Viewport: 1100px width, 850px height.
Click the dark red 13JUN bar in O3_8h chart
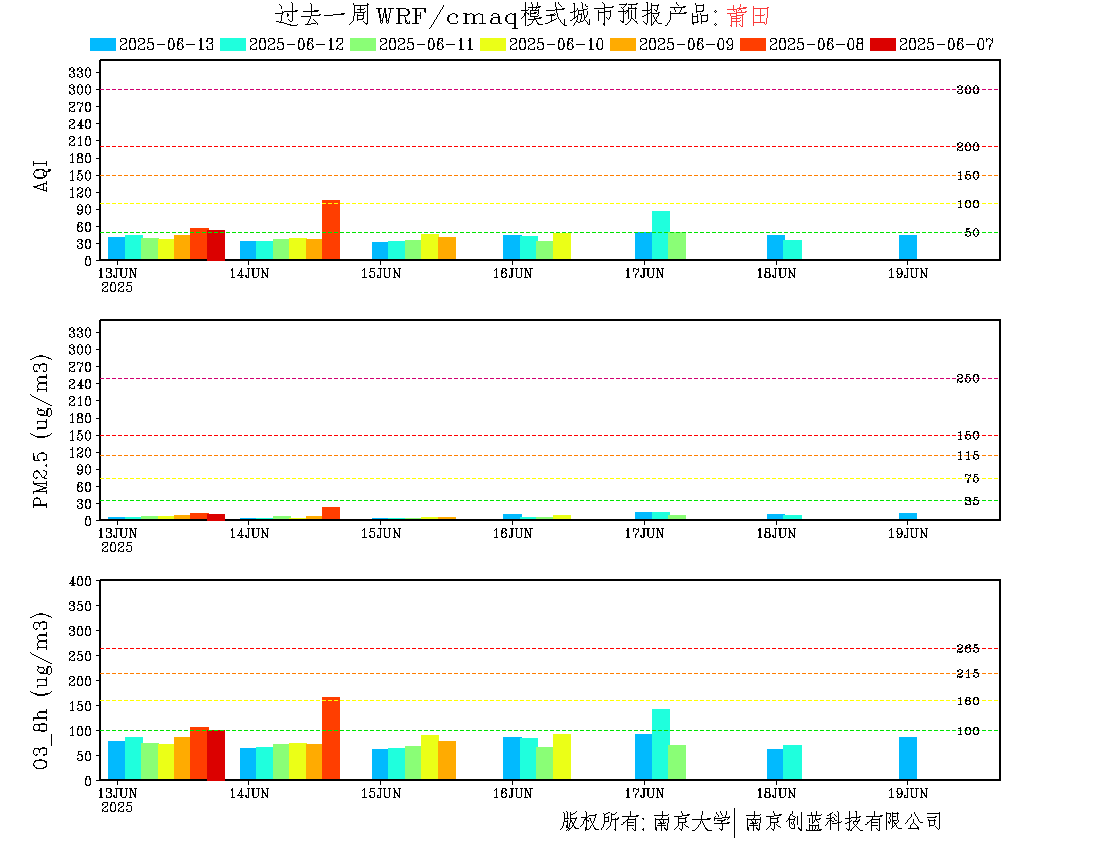click(x=216, y=755)
